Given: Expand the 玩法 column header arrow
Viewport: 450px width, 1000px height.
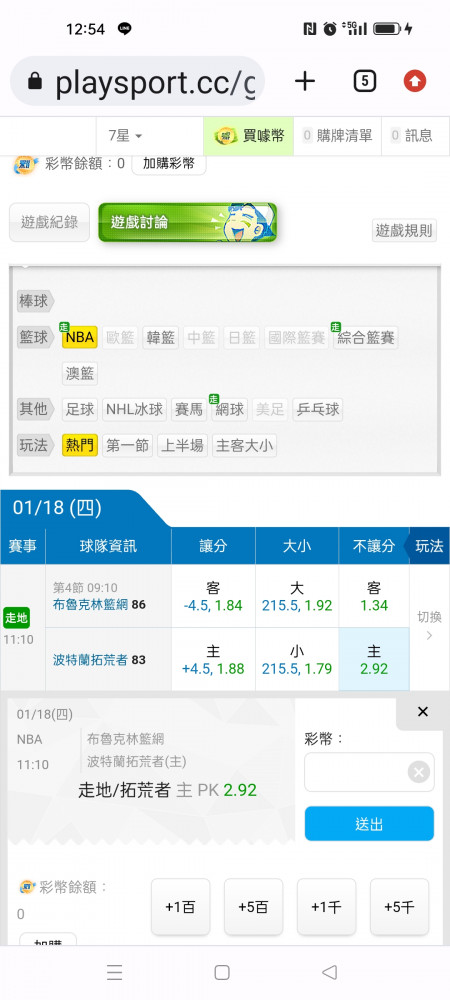Looking at the screenshot, I should pos(429,546).
